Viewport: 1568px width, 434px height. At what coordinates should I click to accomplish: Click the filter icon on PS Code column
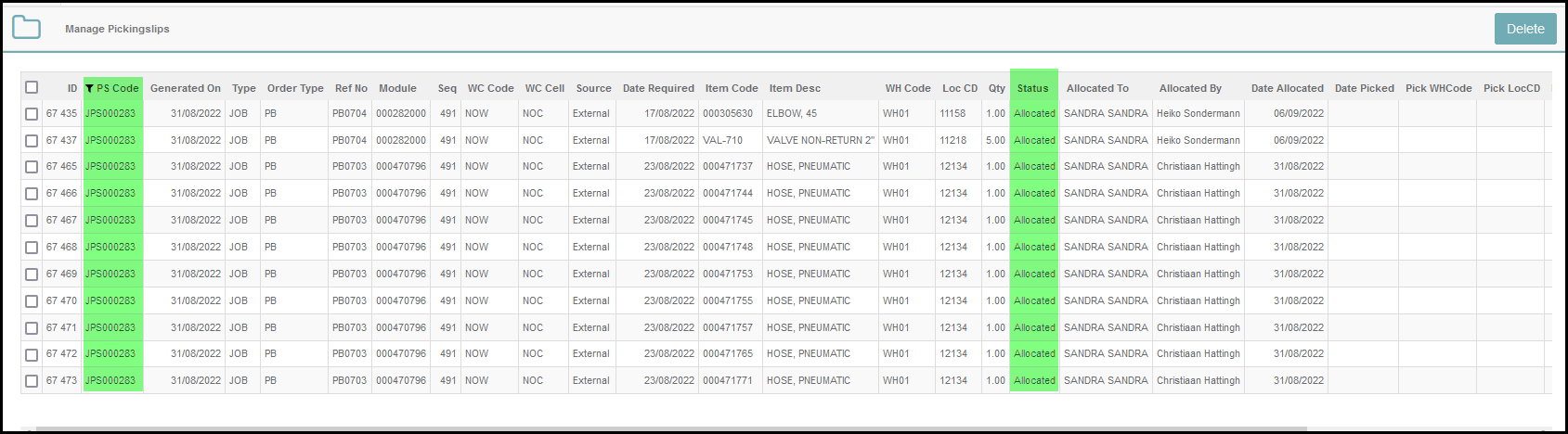point(89,88)
